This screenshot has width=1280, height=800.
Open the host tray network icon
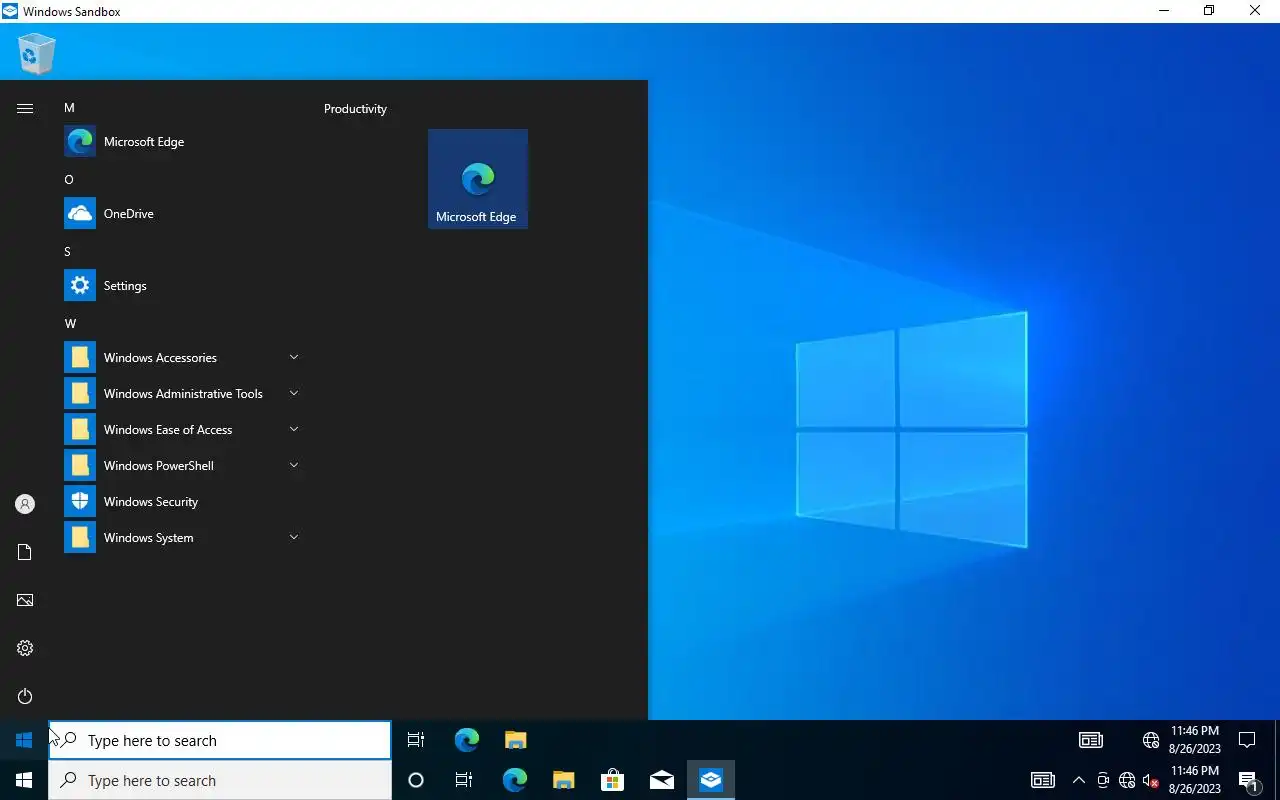pyautogui.click(x=1127, y=780)
